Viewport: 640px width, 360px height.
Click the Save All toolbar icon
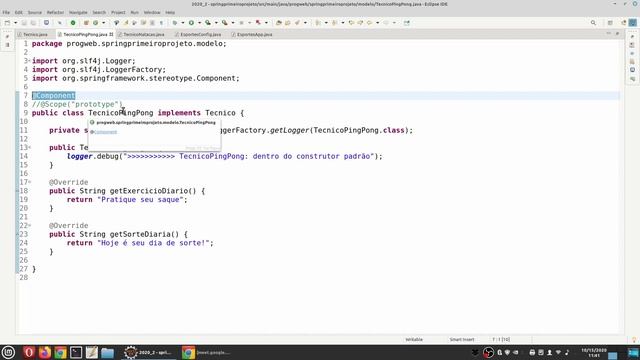33,23
